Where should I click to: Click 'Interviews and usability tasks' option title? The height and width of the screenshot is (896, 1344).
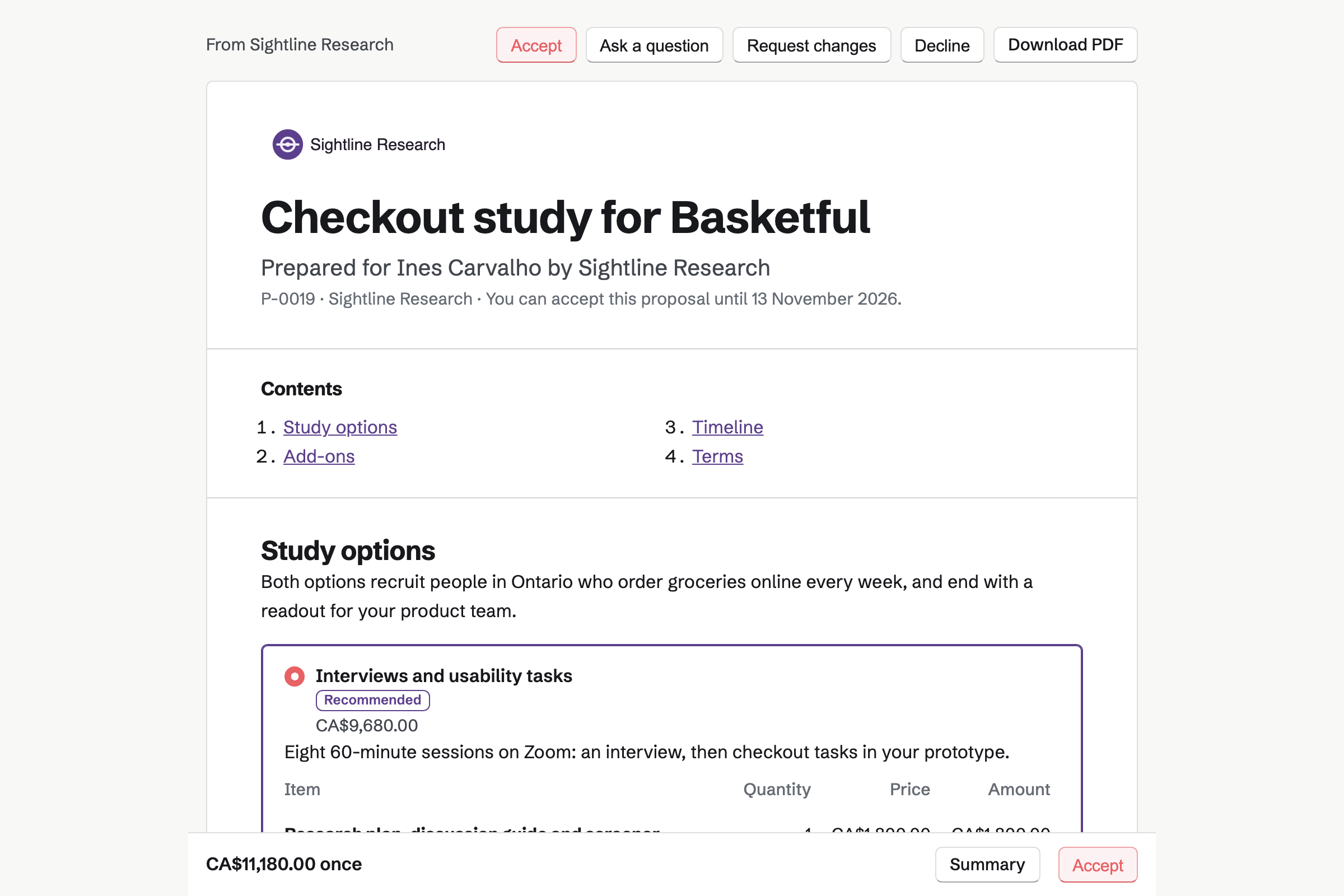coord(444,676)
